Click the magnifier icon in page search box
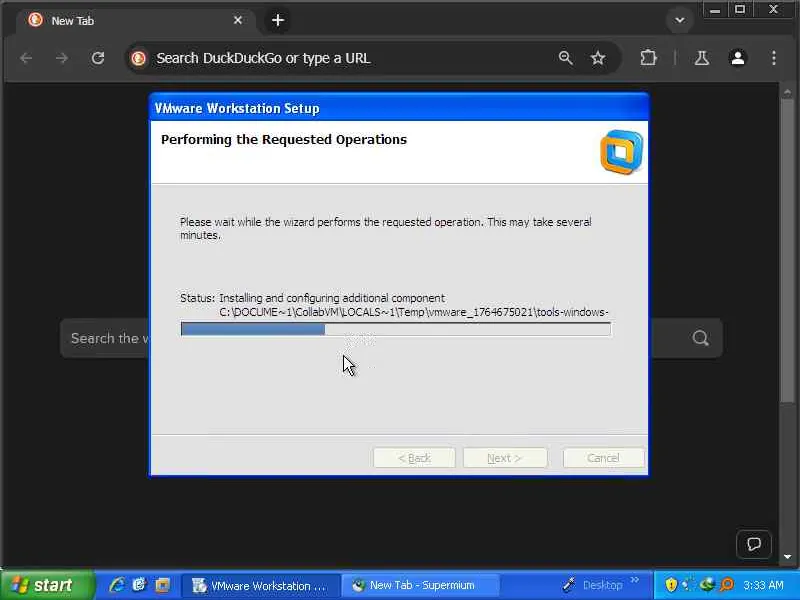 [x=701, y=338]
